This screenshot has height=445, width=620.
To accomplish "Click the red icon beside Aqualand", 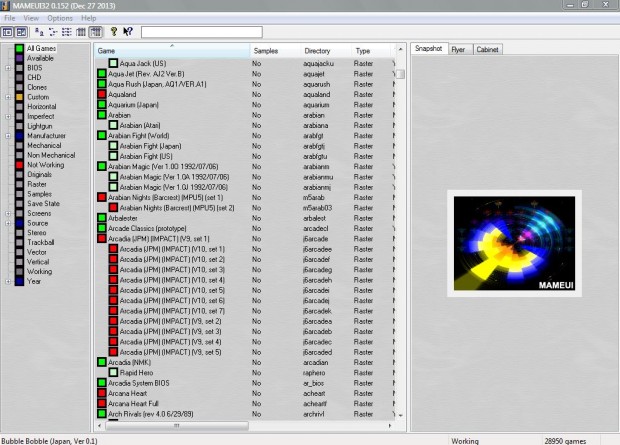I will click(102, 95).
